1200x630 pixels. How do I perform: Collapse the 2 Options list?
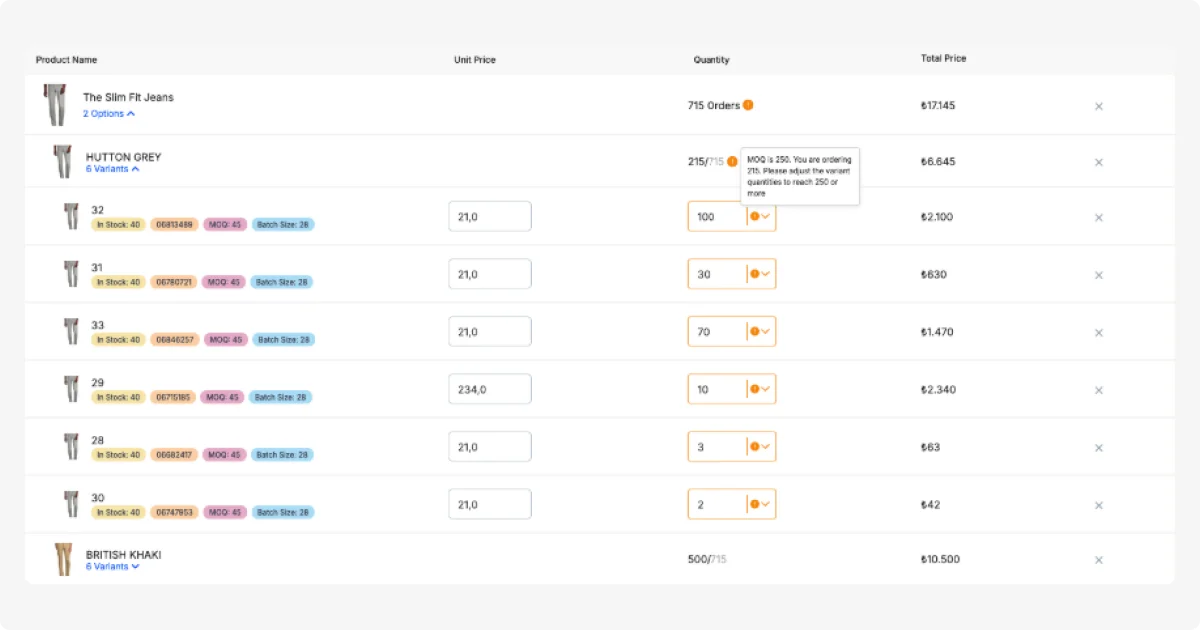tap(109, 114)
